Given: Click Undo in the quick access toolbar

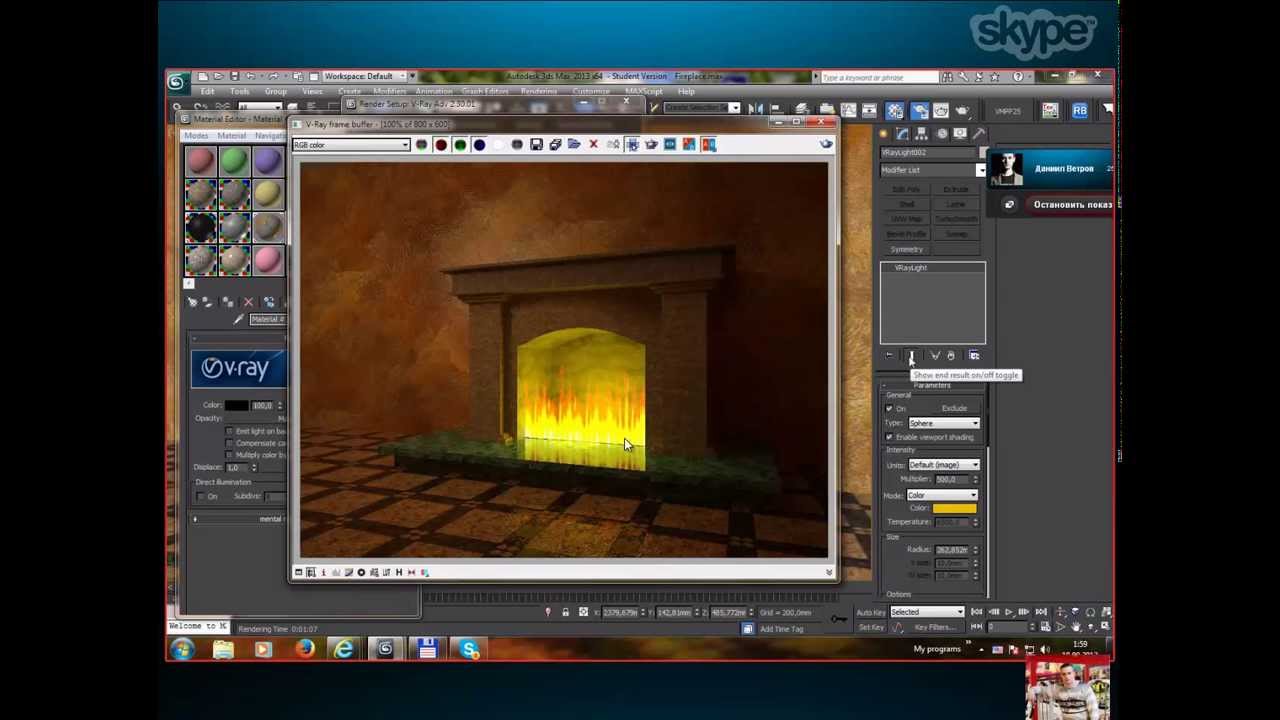Looking at the screenshot, I should pos(250,77).
